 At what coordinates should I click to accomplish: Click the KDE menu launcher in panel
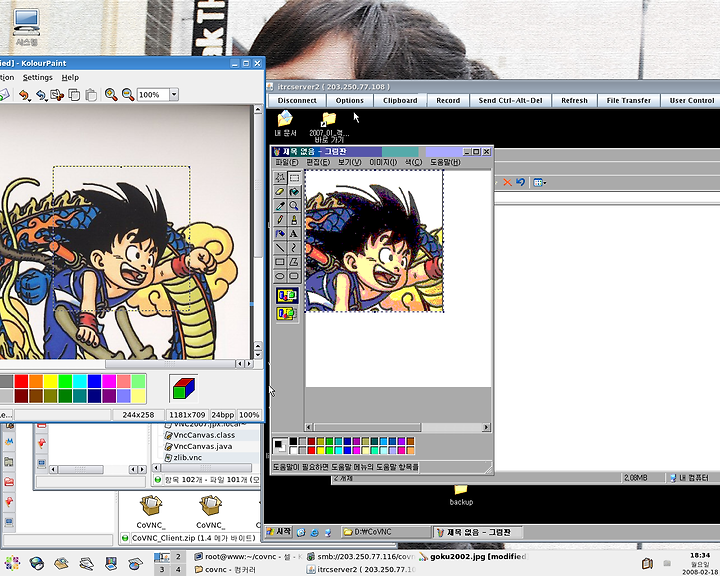tap(12, 563)
